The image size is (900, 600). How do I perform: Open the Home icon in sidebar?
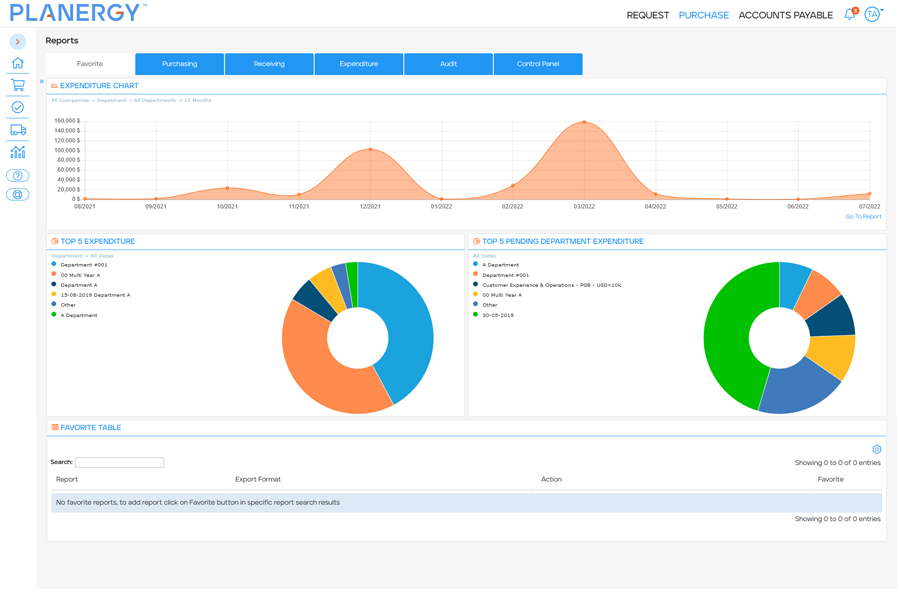coord(18,63)
